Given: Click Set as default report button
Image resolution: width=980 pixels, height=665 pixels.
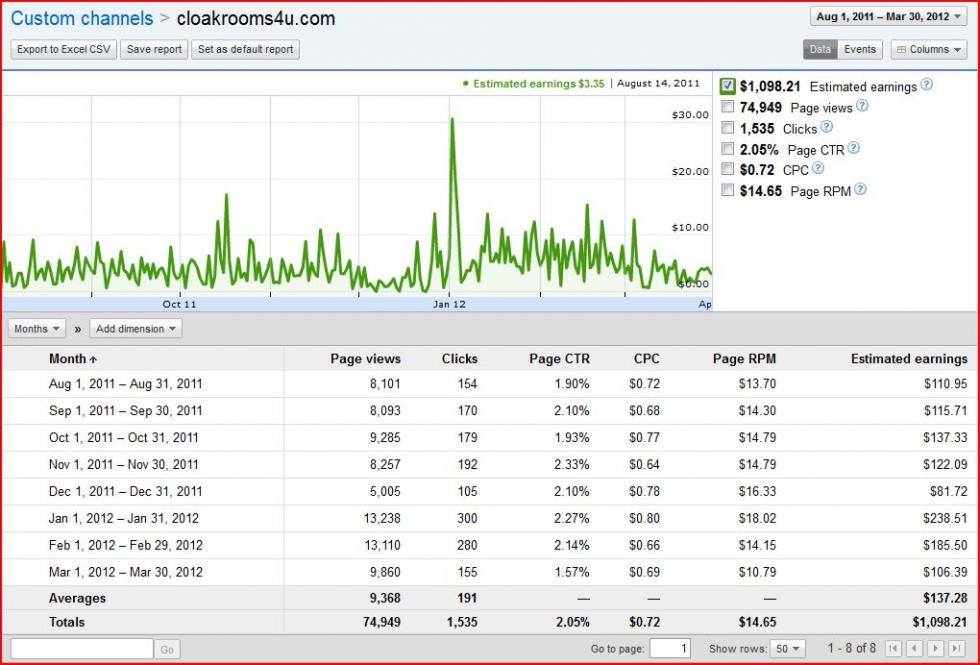Looking at the screenshot, I should (x=246, y=49).
